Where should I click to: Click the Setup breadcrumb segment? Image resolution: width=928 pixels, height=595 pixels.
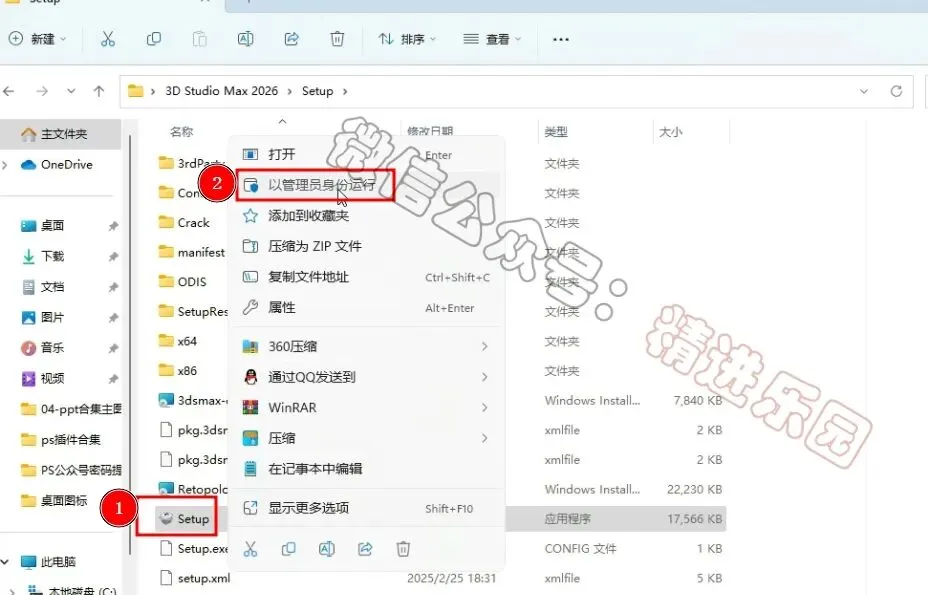[317, 91]
